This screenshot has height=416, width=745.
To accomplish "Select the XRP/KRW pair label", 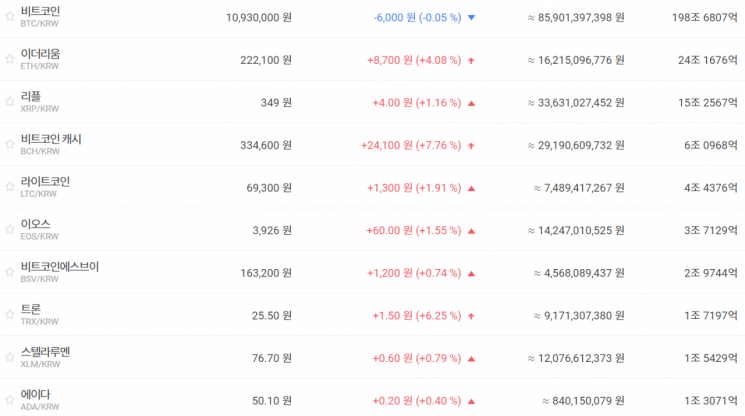I will 39,109.
